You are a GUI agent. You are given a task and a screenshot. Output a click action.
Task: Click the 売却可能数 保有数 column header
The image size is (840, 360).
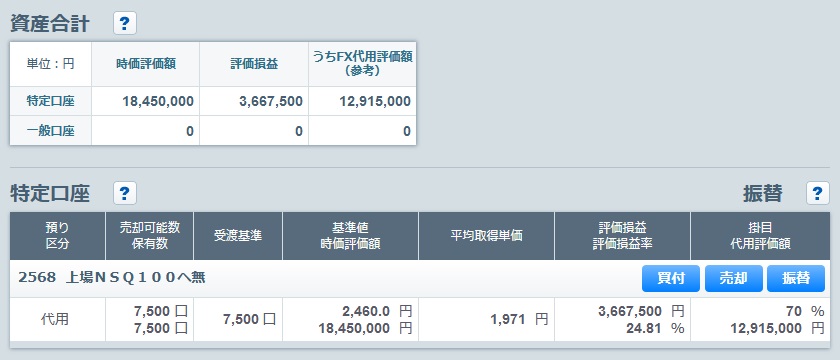coord(149,236)
